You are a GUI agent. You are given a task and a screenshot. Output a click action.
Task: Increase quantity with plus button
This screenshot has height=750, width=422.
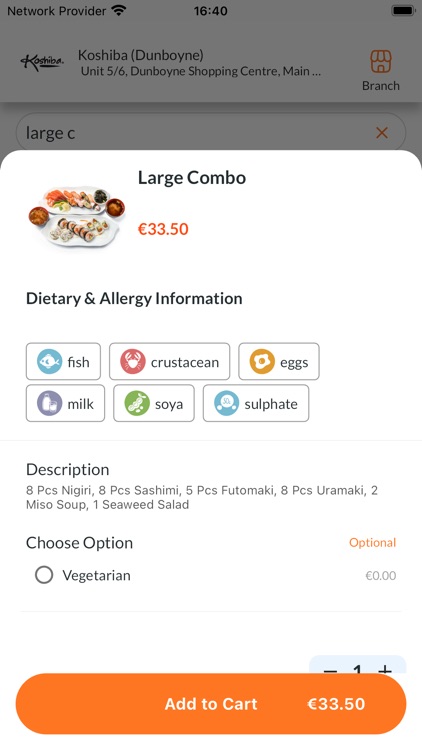[385, 669]
